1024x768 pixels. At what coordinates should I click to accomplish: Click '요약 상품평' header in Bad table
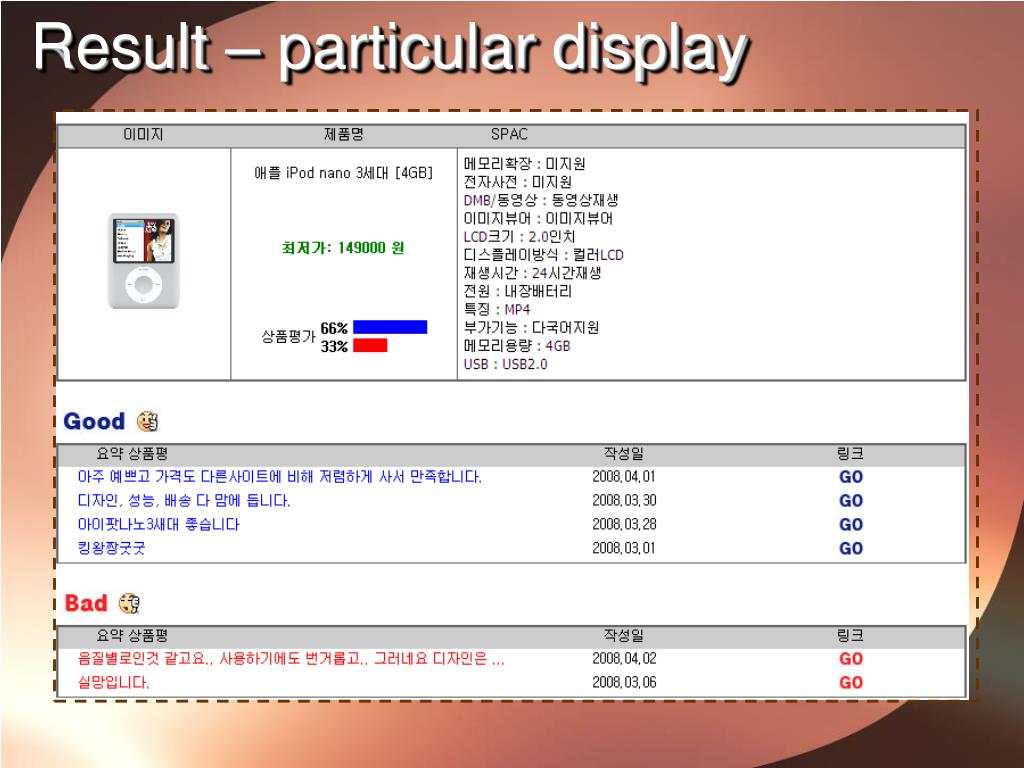133,635
